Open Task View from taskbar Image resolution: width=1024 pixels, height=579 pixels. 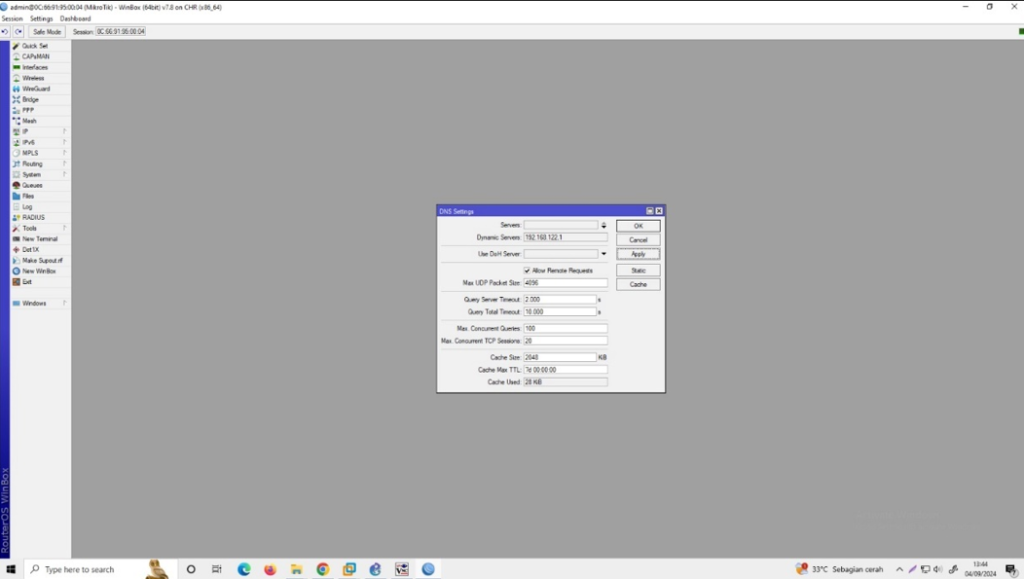[217, 569]
